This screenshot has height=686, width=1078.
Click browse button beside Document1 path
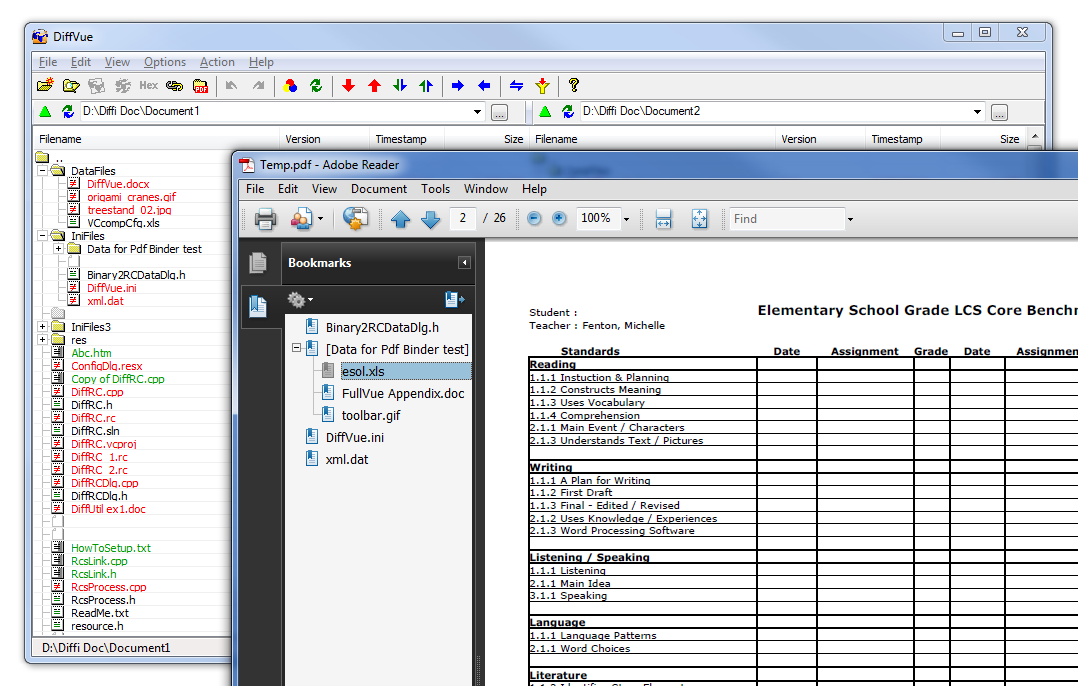[x=500, y=113]
